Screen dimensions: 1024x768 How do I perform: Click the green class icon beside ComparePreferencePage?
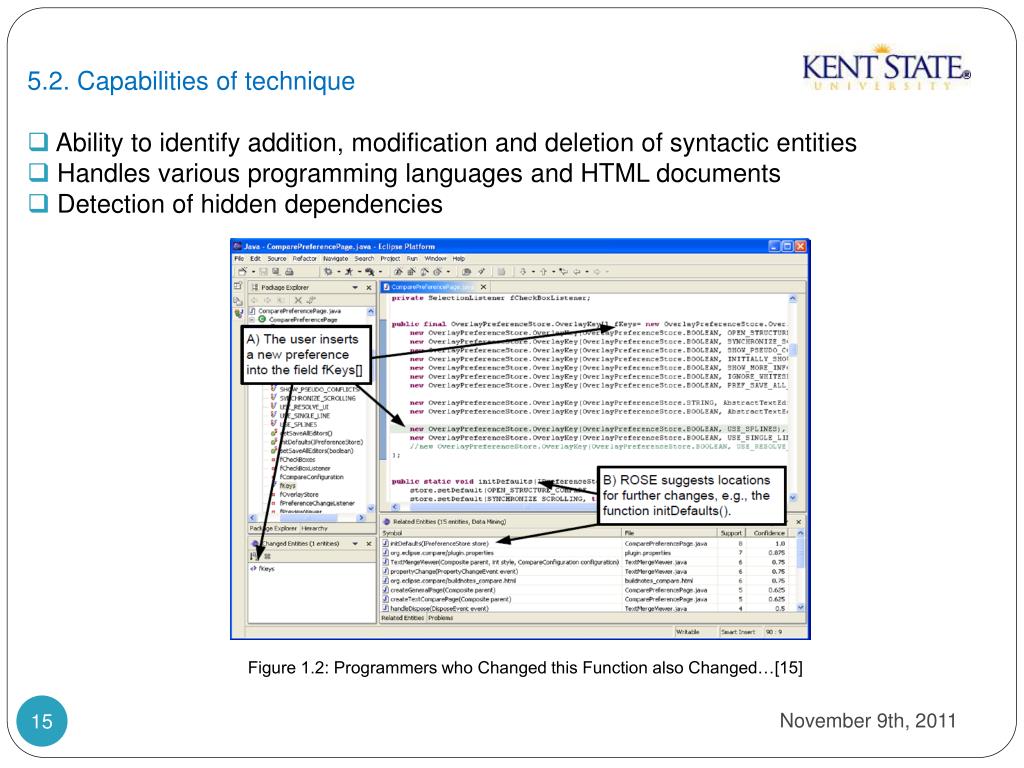(x=262, y=320)
